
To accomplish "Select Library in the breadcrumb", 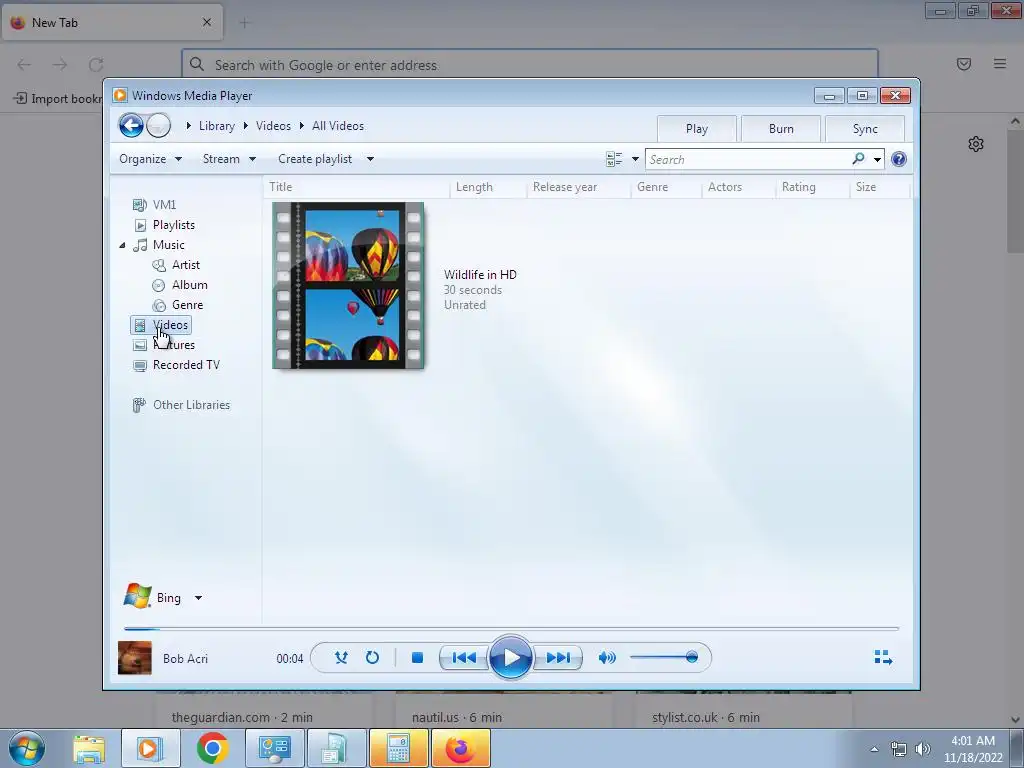I will click(217, 126).
